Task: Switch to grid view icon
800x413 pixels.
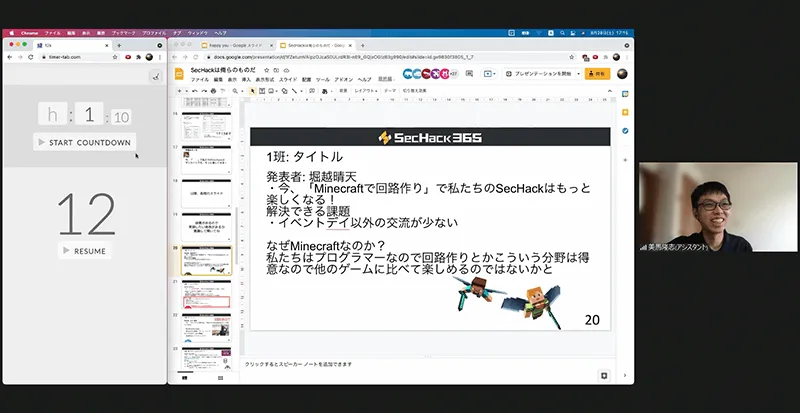Action: pyautogui.click(x=220, y=378)
